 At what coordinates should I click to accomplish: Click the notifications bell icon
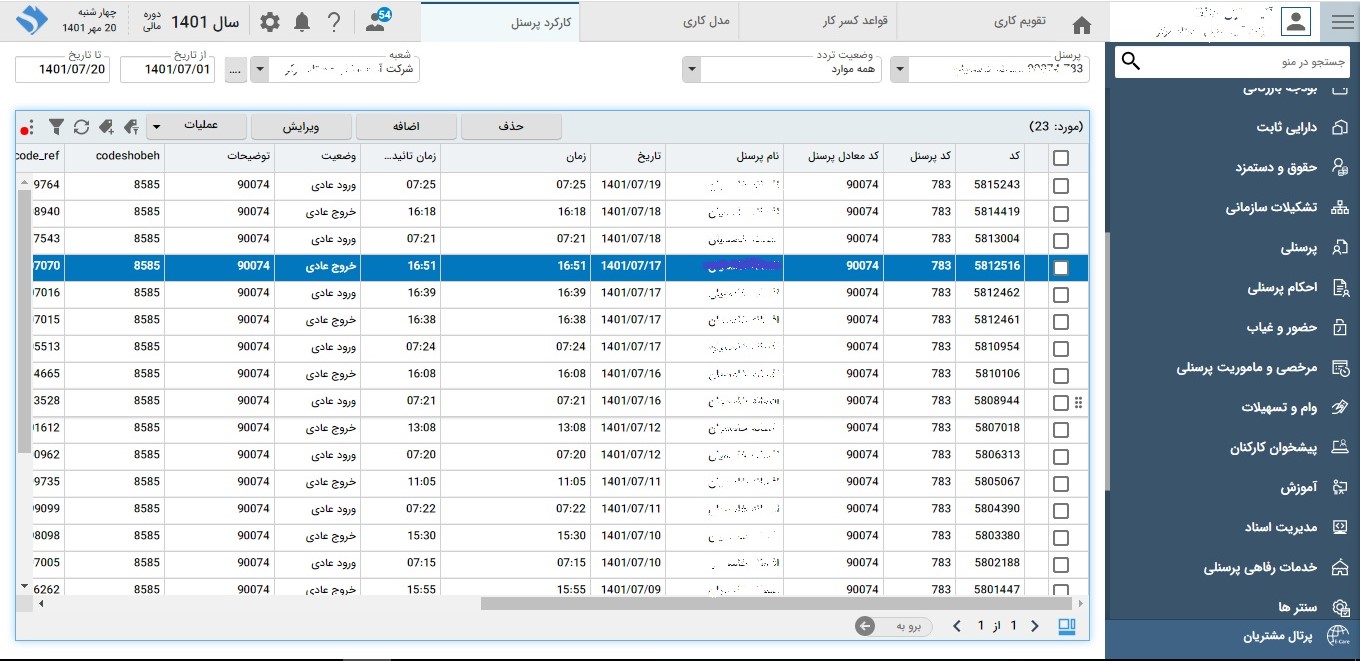[x=302, y=22]
